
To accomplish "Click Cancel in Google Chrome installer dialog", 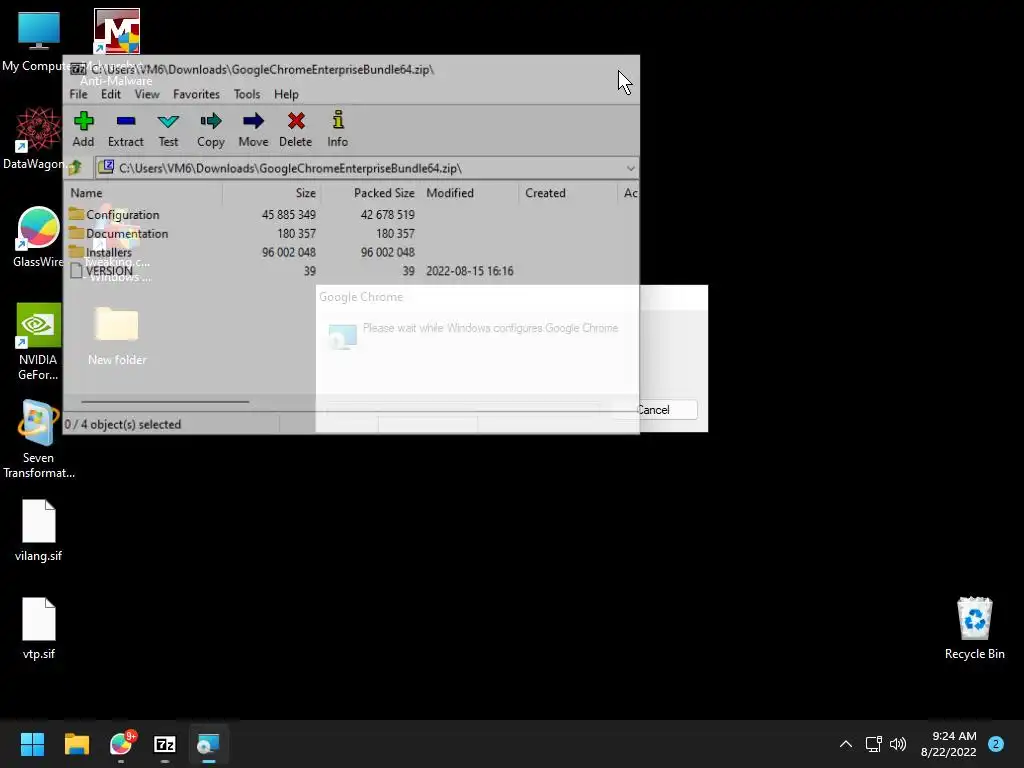I will (x=653, y=410).
